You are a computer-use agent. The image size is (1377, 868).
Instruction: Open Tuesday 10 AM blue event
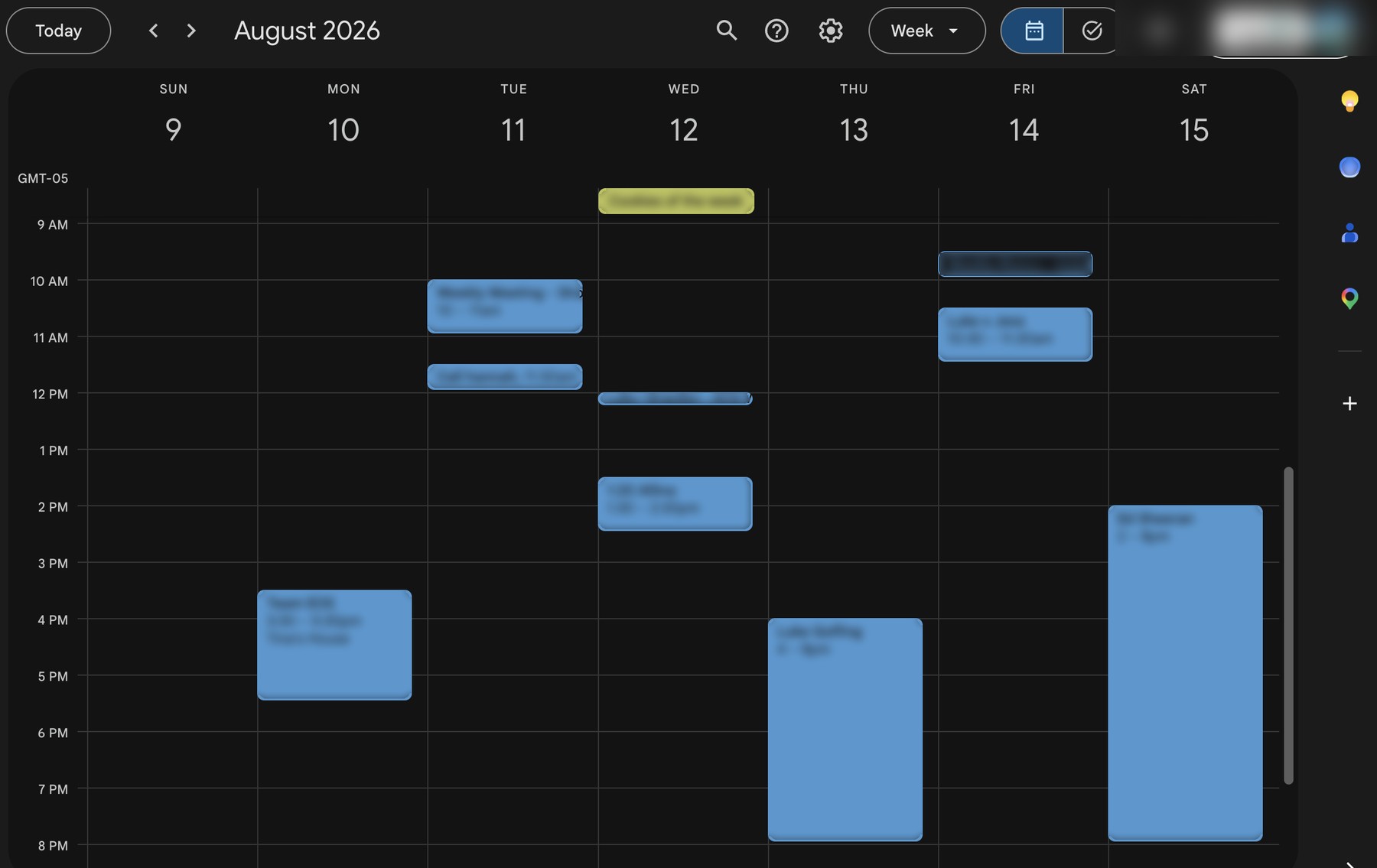[x=505, y=306]
